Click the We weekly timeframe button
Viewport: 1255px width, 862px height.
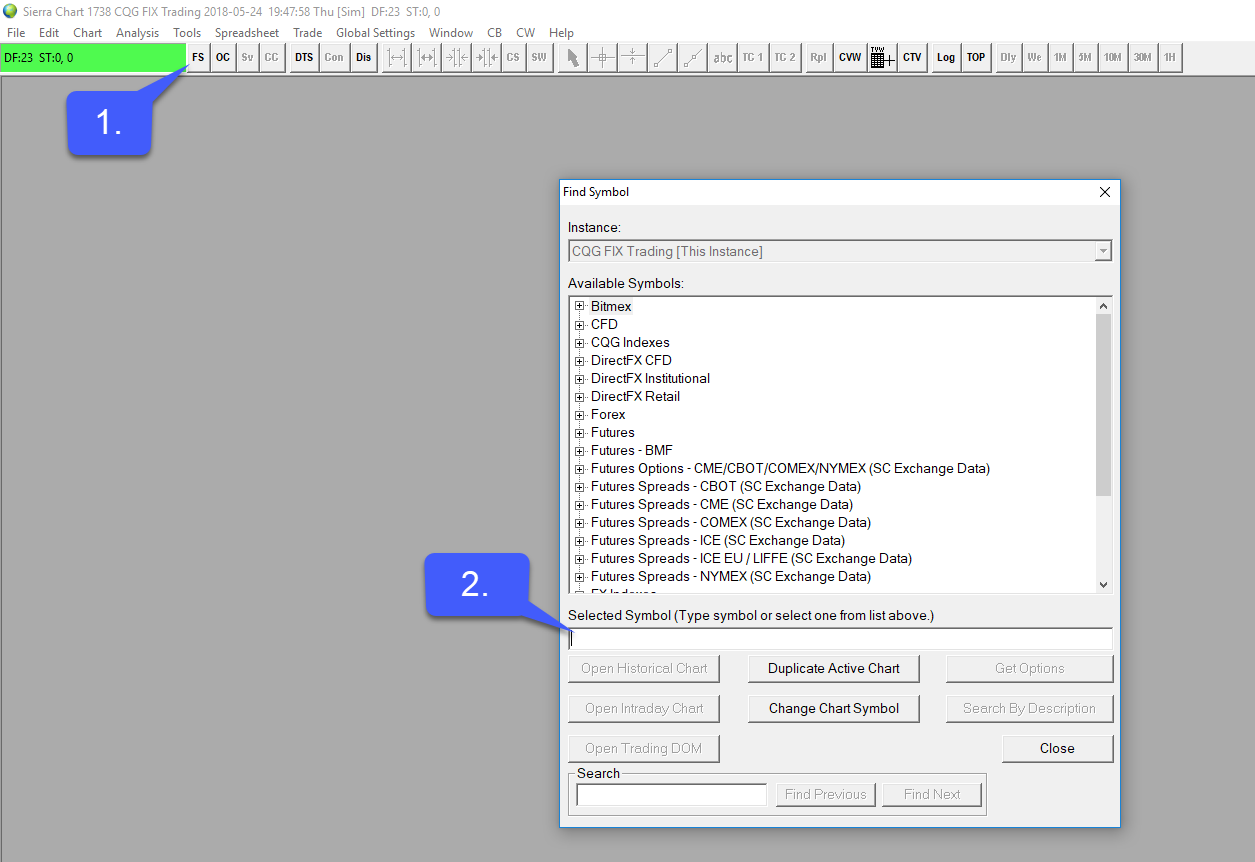pyautogui.click(x=1034, y=58)
